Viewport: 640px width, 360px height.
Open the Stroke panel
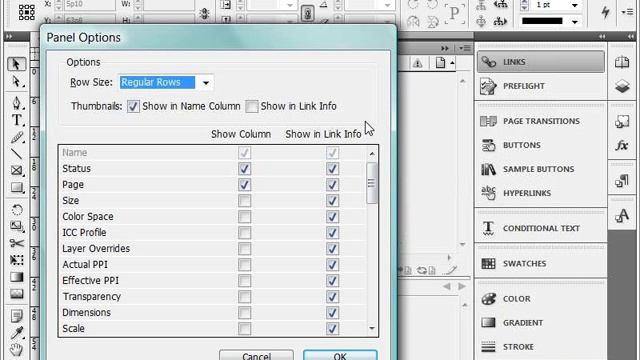[541, 347]
